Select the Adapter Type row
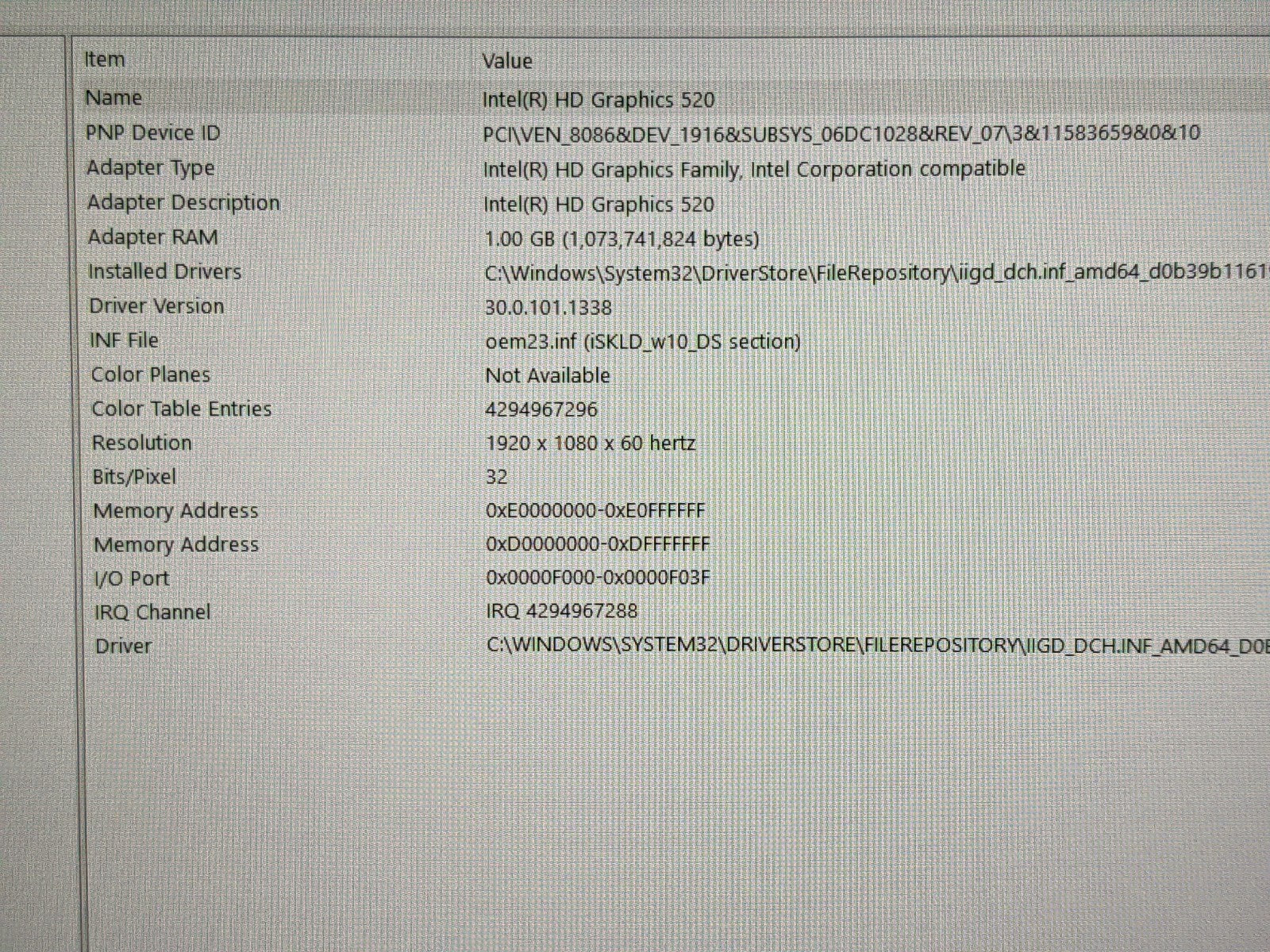This screenshot has height=952, width=1270. click(x=150, y=168)
